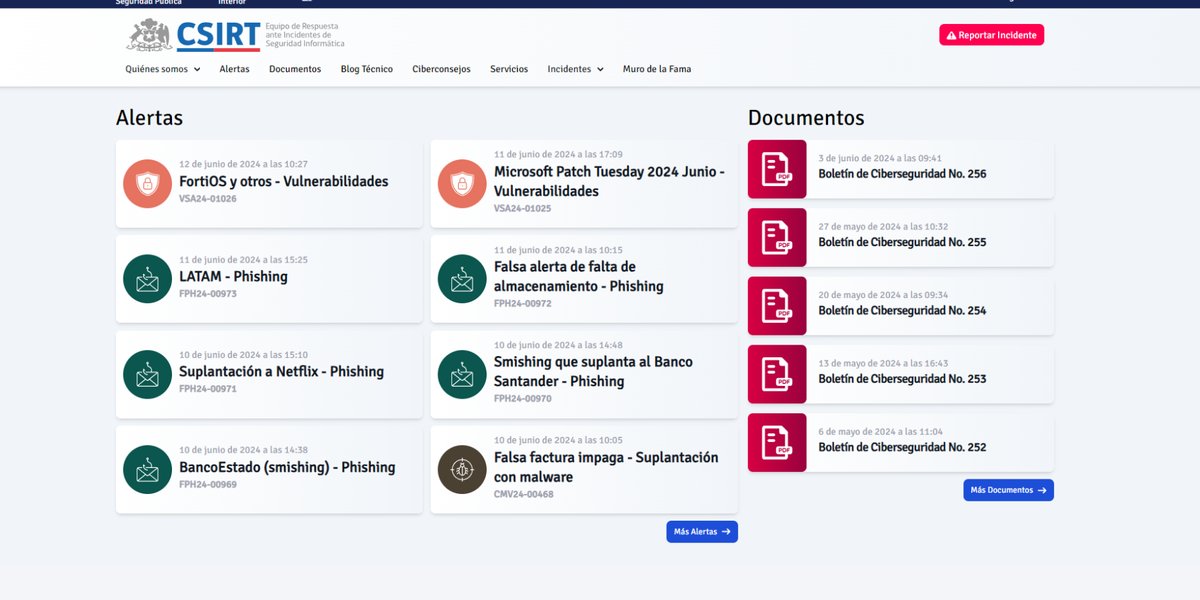Viewport: 1200px width, 600px height.
Task: Go to Blog Técnico in navigation
Action: (366, 69)
